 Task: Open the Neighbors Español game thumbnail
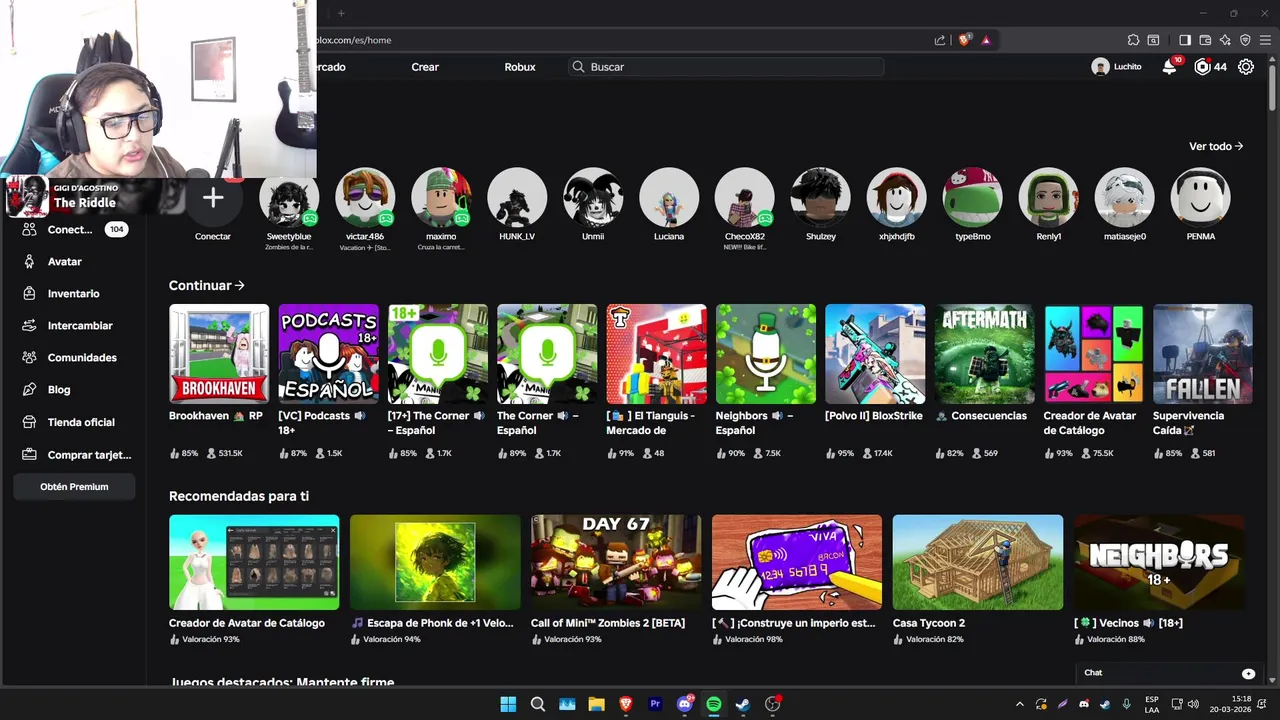766,354
